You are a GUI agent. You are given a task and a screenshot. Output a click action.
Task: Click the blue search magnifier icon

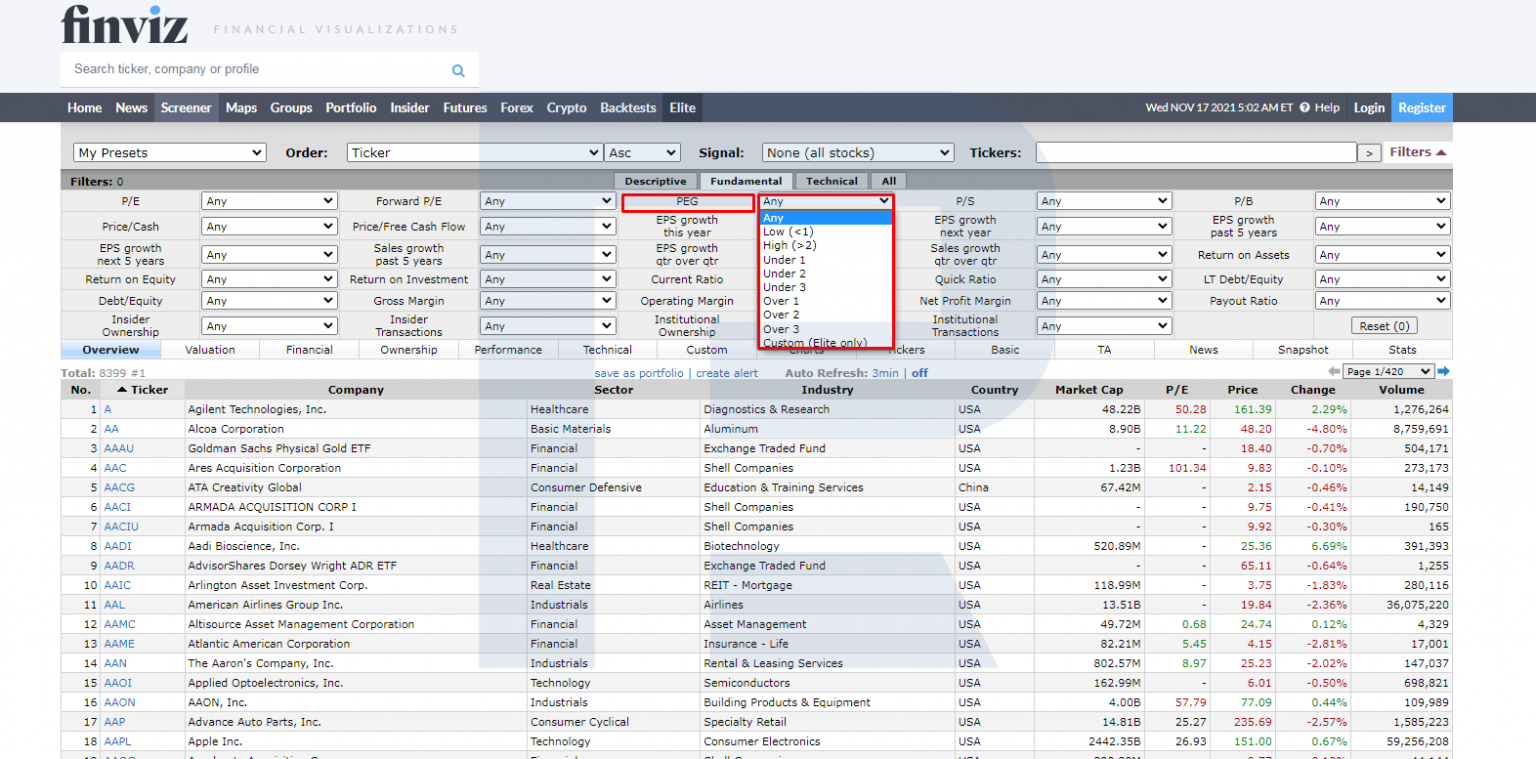click(x=458, y=70)
